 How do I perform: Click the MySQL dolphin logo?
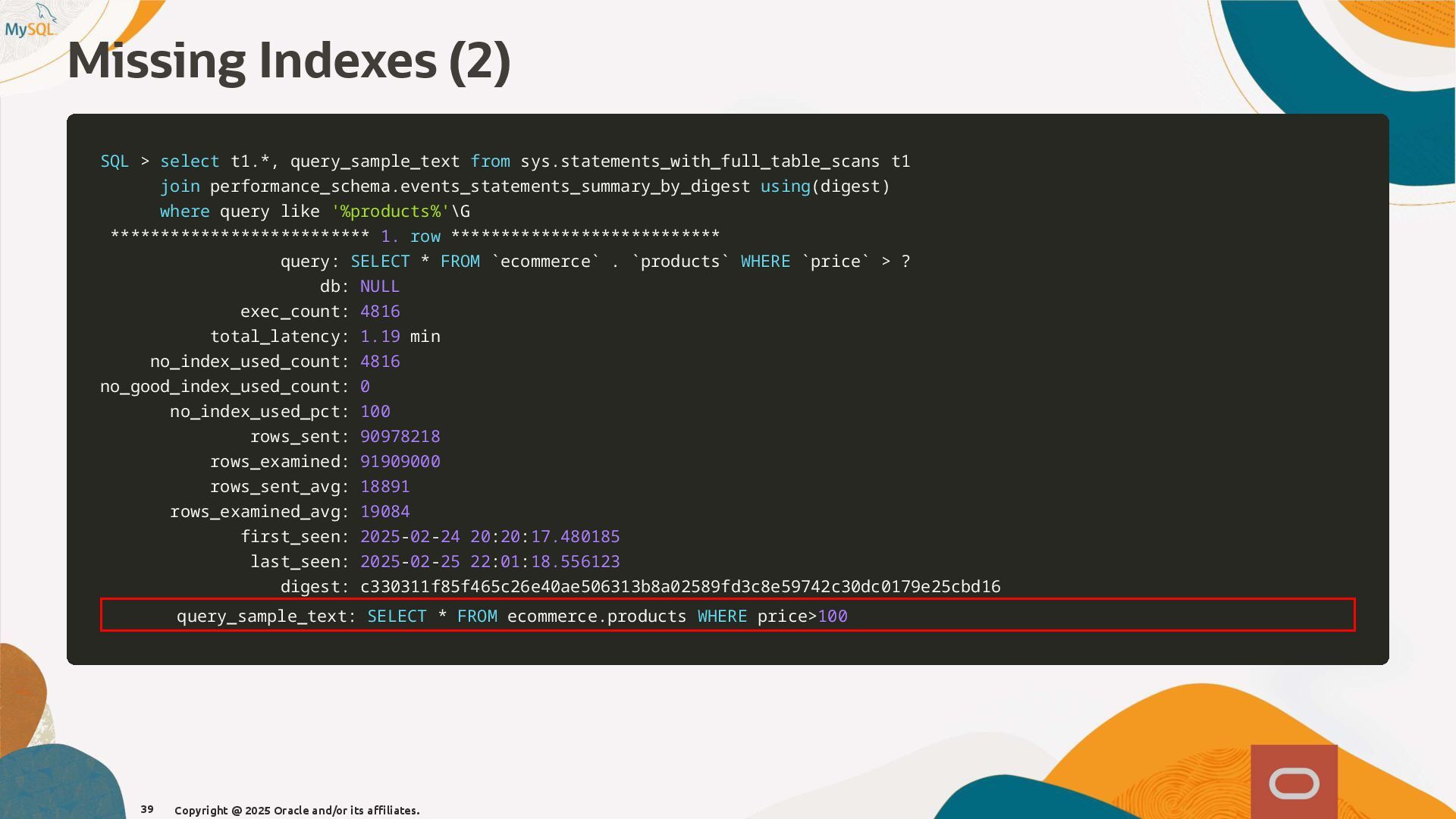click(x=30, y=21)
